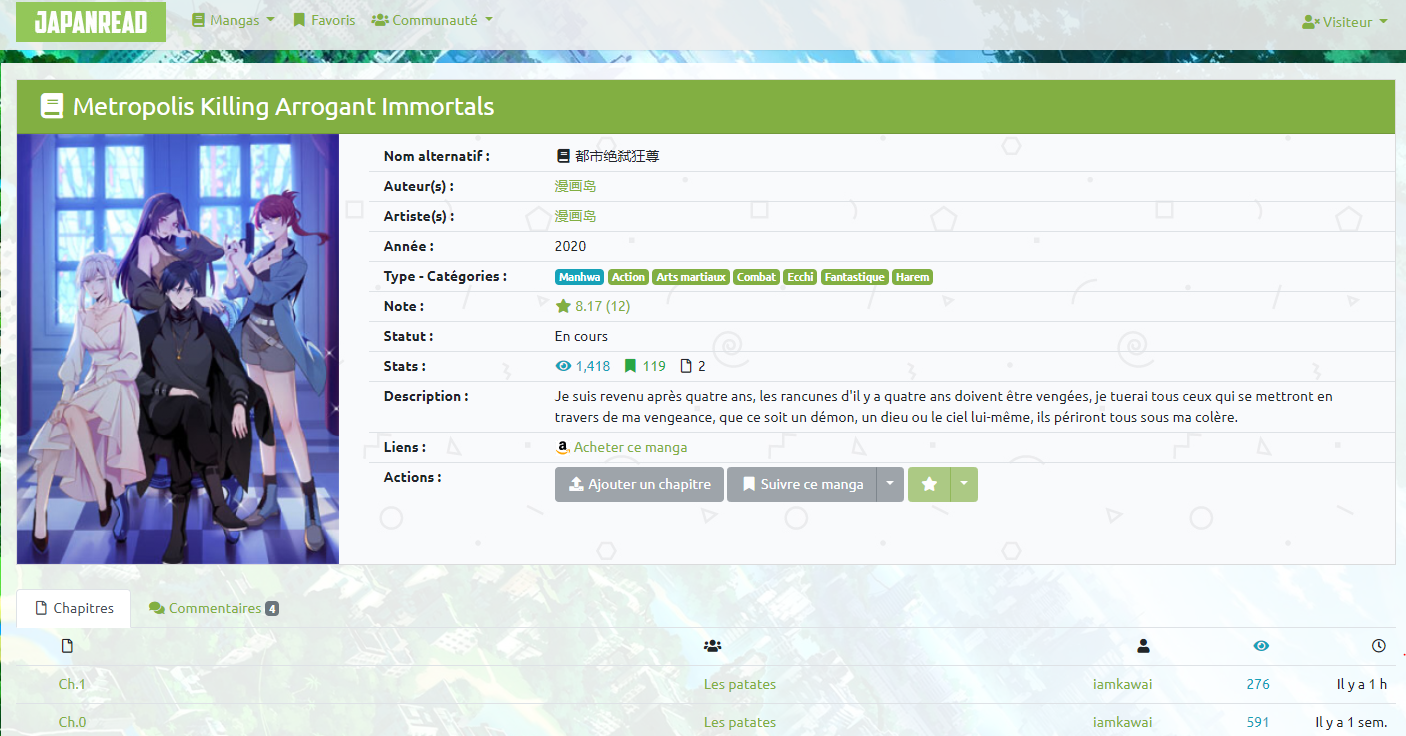Open the Favoris link in the navbar
The image size is (1406, 736).
(324, 20)
